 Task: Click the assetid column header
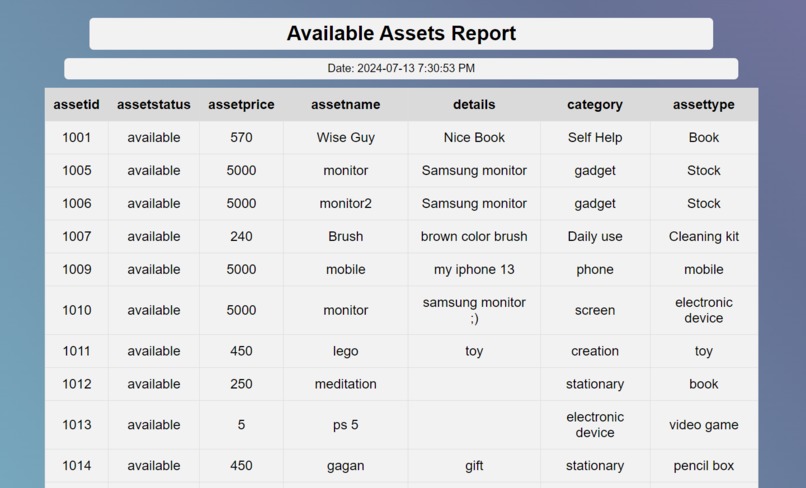77,104
